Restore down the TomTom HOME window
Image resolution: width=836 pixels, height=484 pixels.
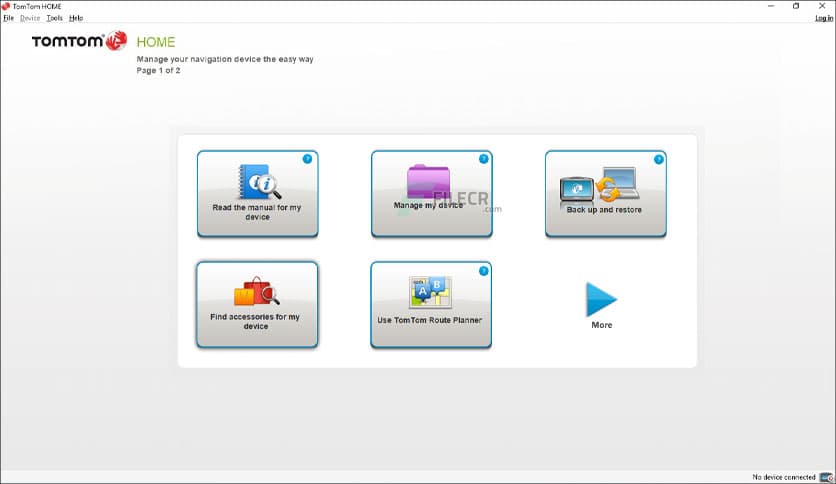(796, 6)
